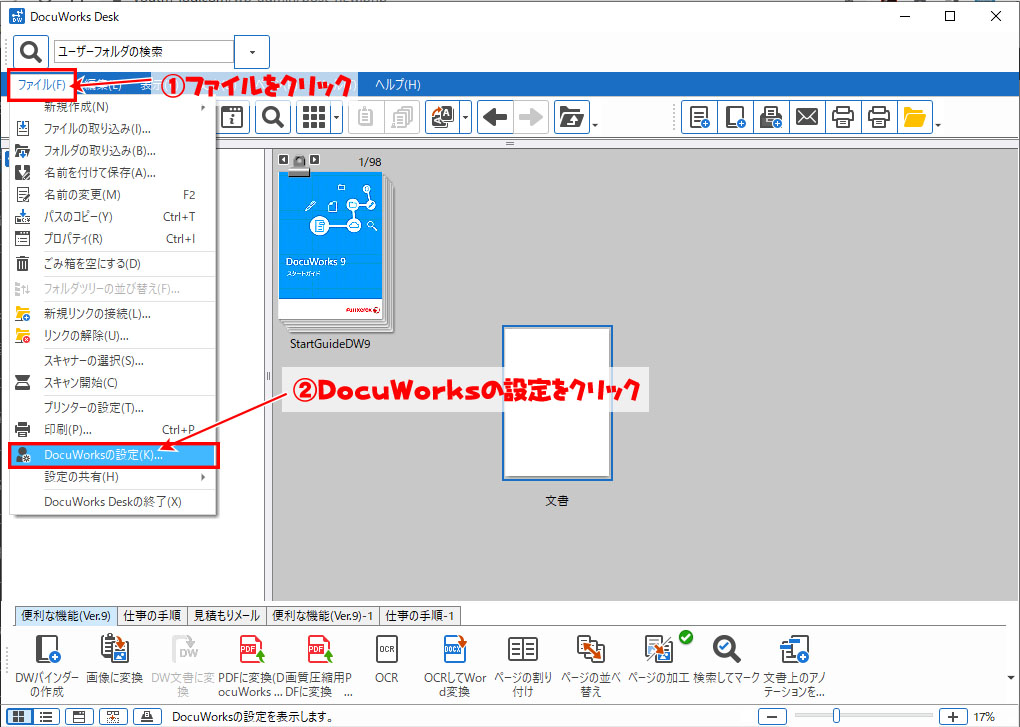
Task: Select 名前を付けて保存(A) from the menu
Action: point(100,172)
